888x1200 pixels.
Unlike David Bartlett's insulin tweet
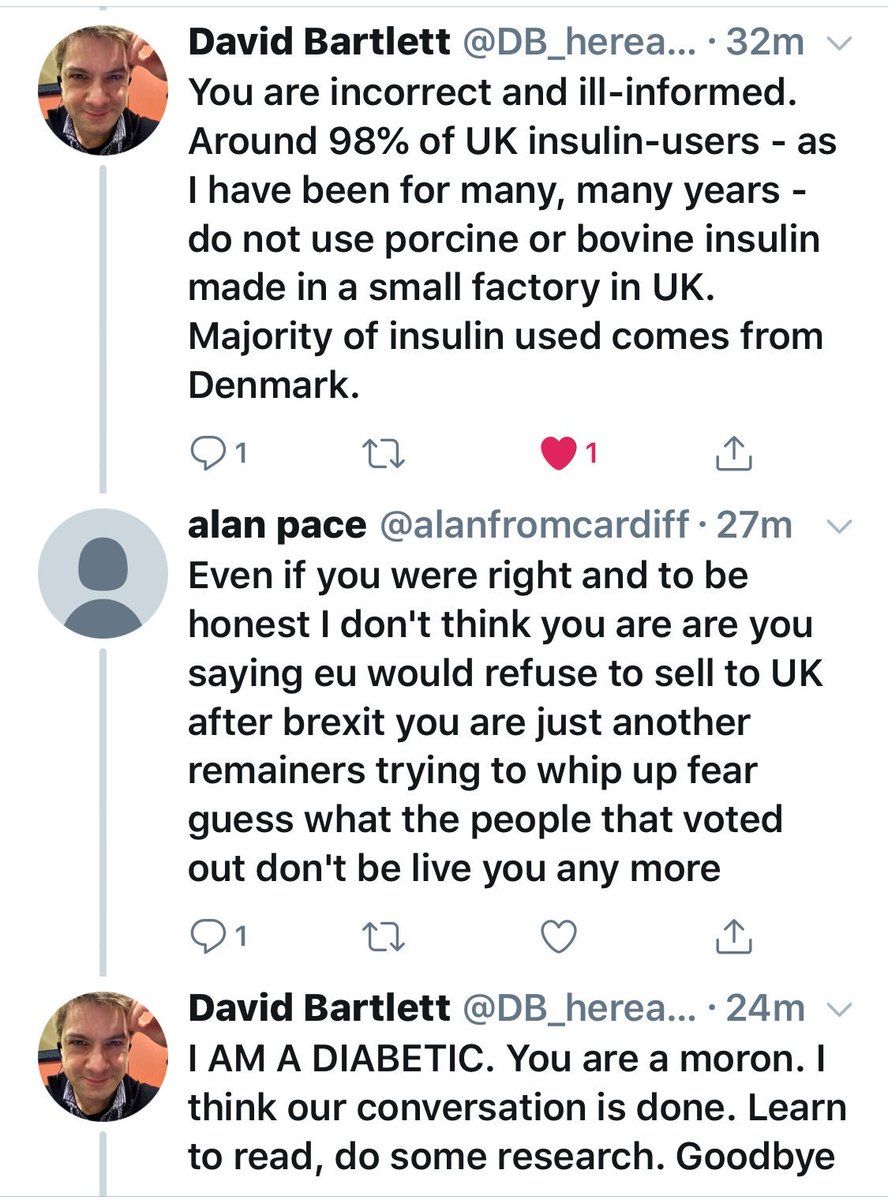(559, 454)
